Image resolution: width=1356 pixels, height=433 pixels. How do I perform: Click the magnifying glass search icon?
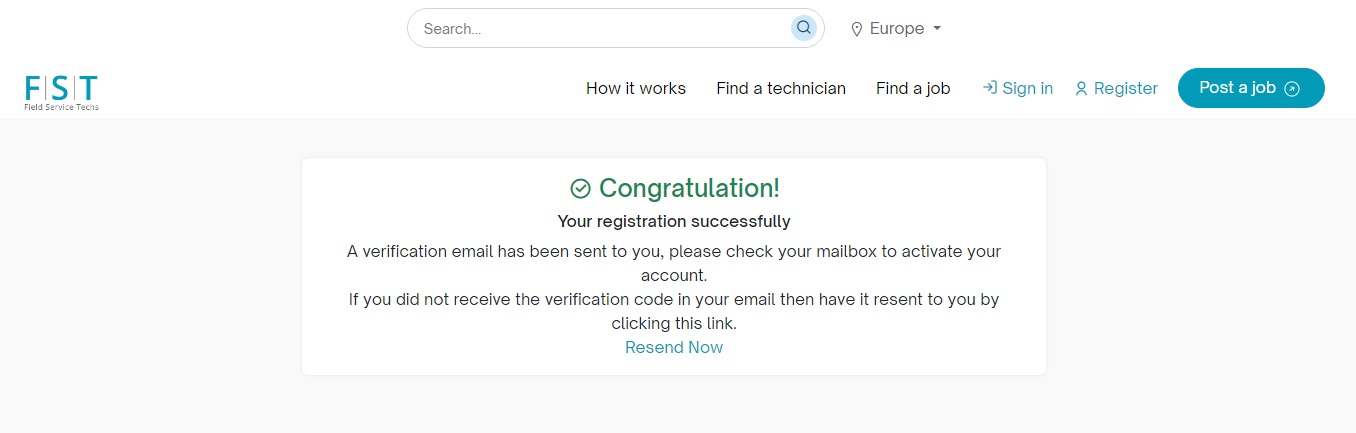pyautogui.click(x=803, y=28)
